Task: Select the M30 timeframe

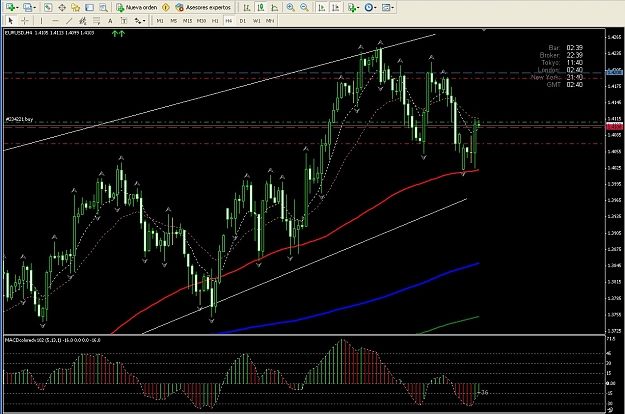Action: click(201, 21)
